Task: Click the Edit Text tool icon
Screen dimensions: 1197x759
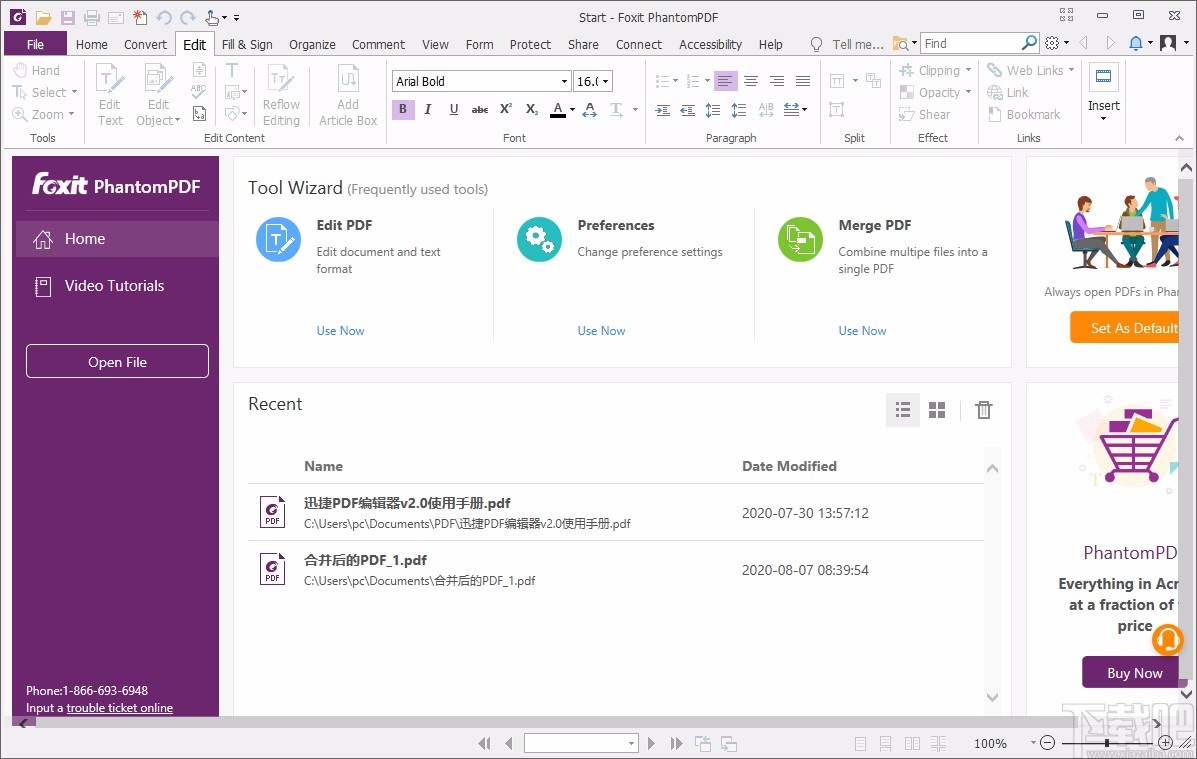Action: 110,95
